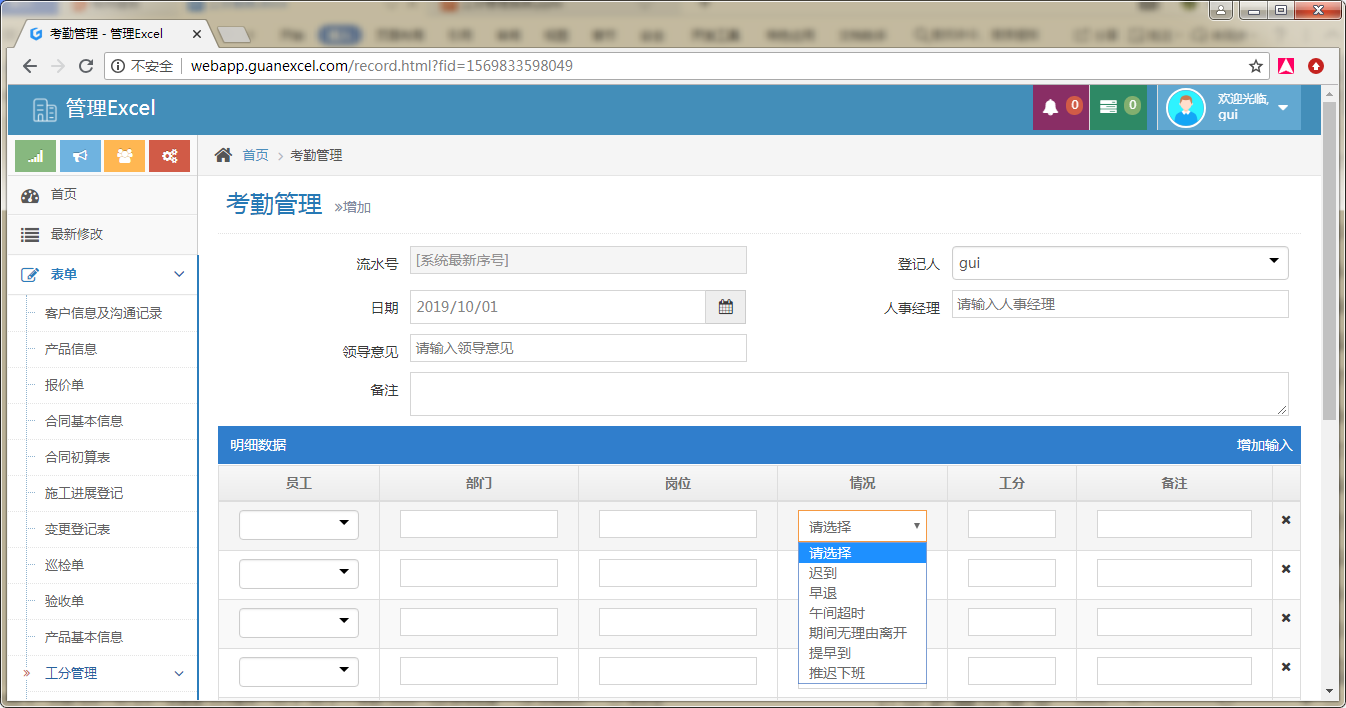Open the gui user account menu

pos(1229,107)
